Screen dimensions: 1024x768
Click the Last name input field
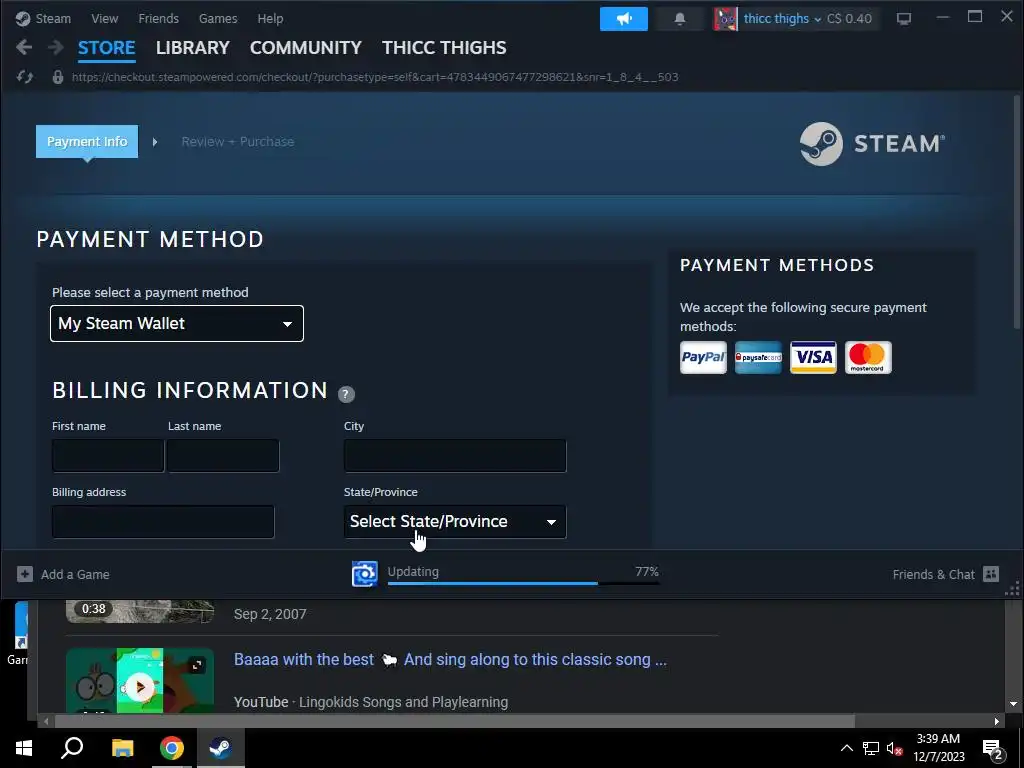point(223,456)
